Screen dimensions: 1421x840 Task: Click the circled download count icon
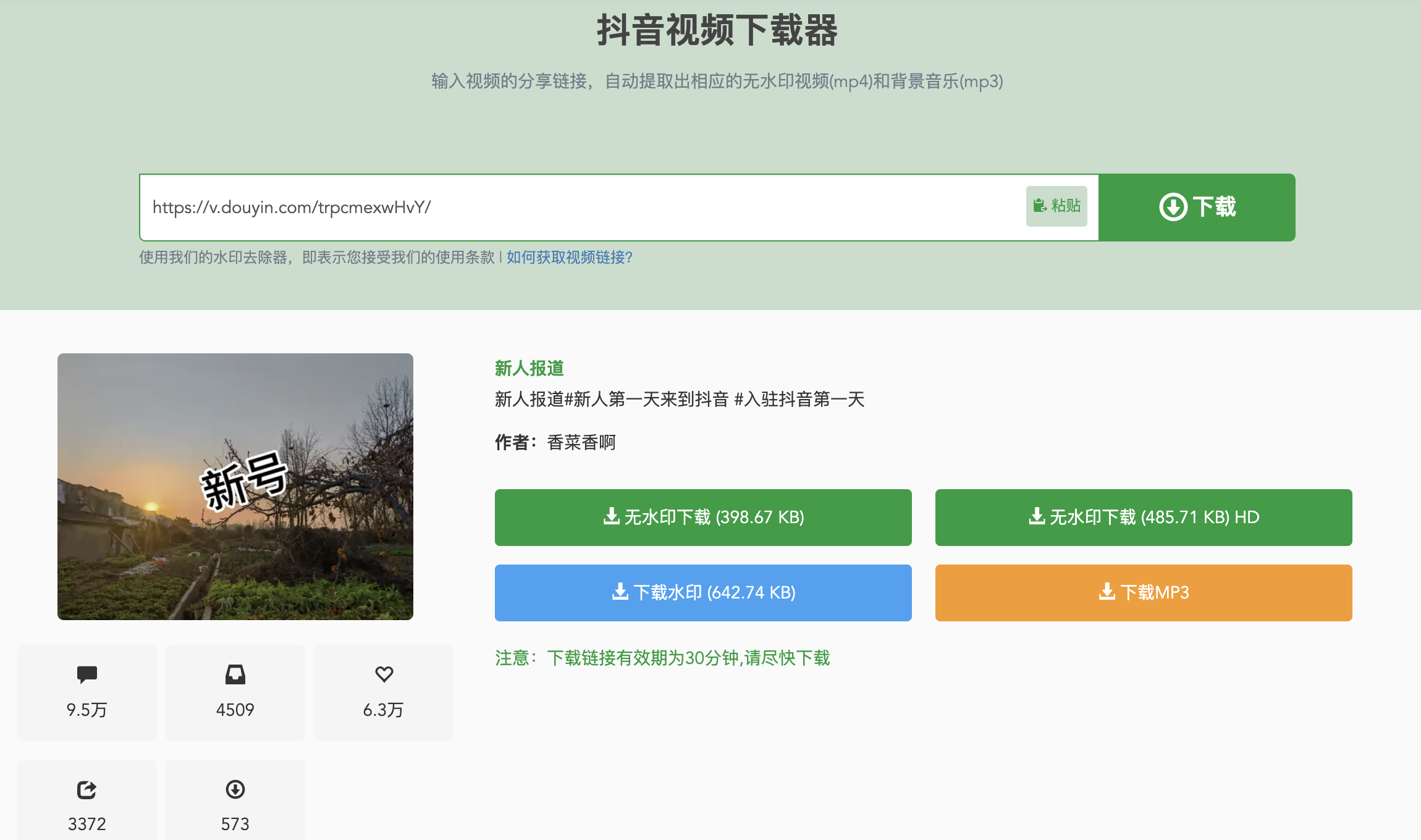pyautogui.click(x=235, y=789)
